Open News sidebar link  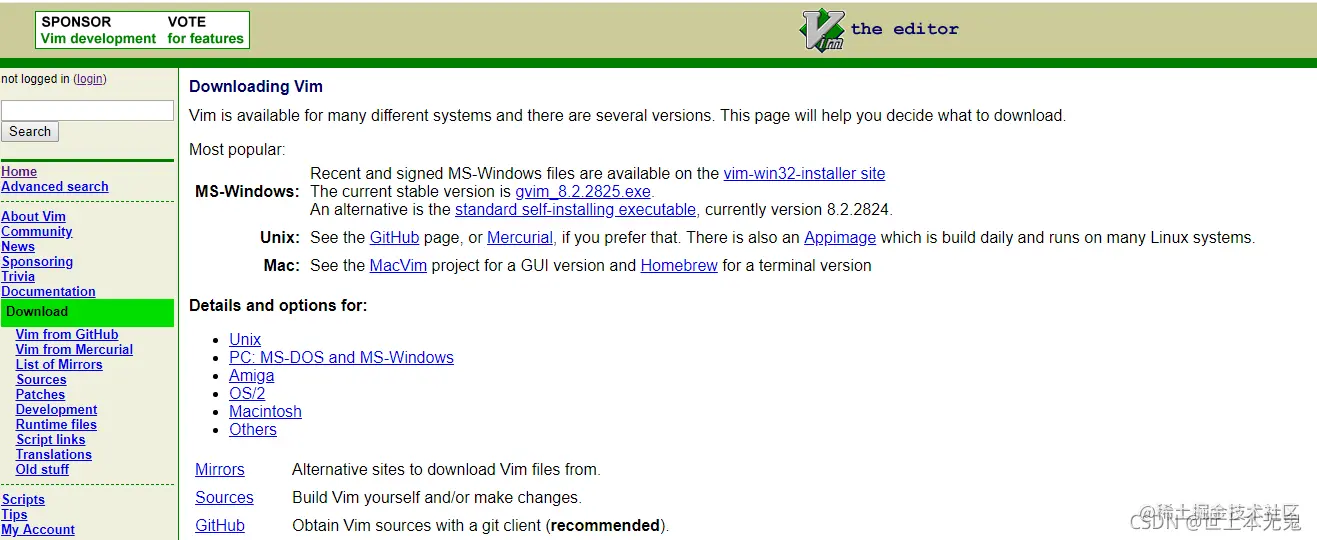pyautogui.click(x=18, y=247)
